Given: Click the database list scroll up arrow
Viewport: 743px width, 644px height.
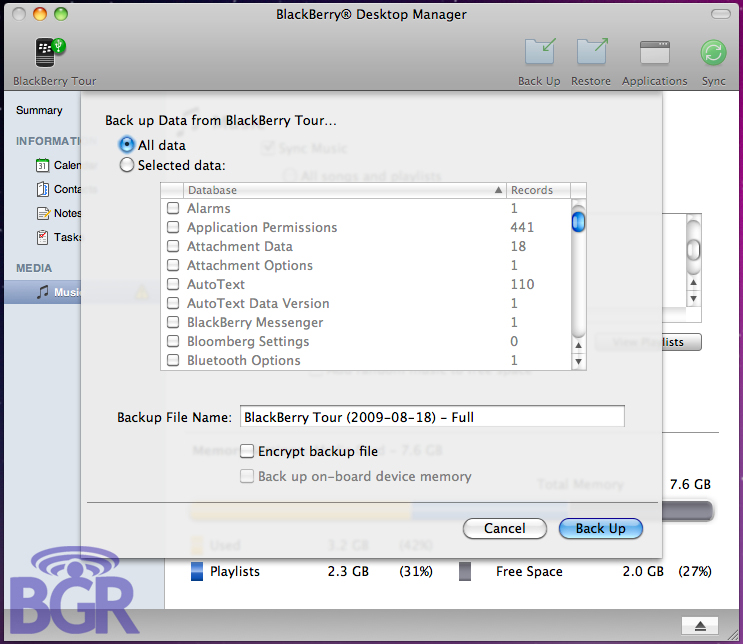Looking at the screenshot, I should point(578,345).
